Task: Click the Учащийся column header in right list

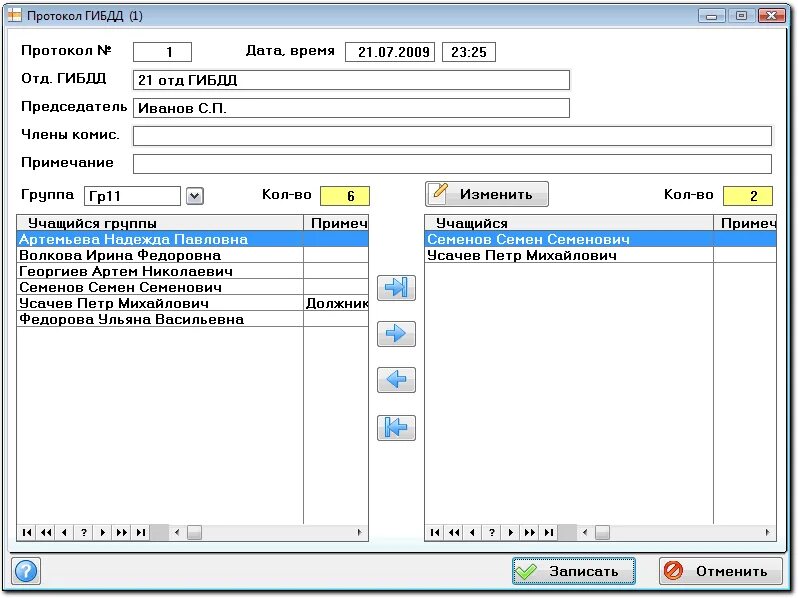Action: (569, 223)
